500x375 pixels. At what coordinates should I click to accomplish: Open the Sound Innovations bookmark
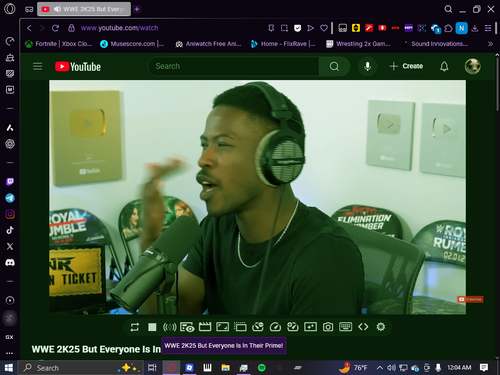pos(435,44)
